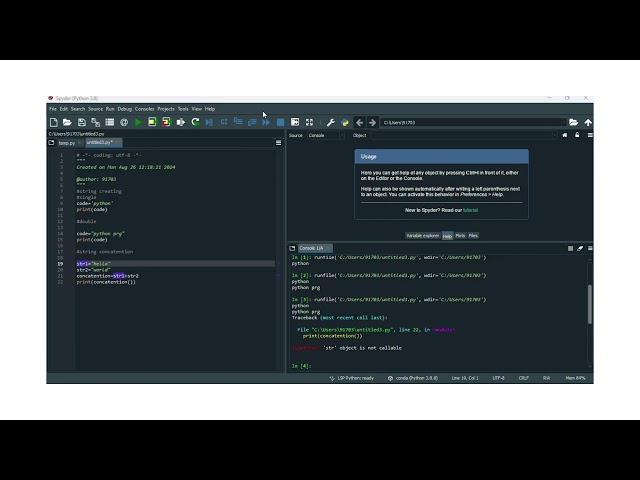Go forward to the next directory
This screenshot has height=480, width=640.
click(x=372, y=122)
